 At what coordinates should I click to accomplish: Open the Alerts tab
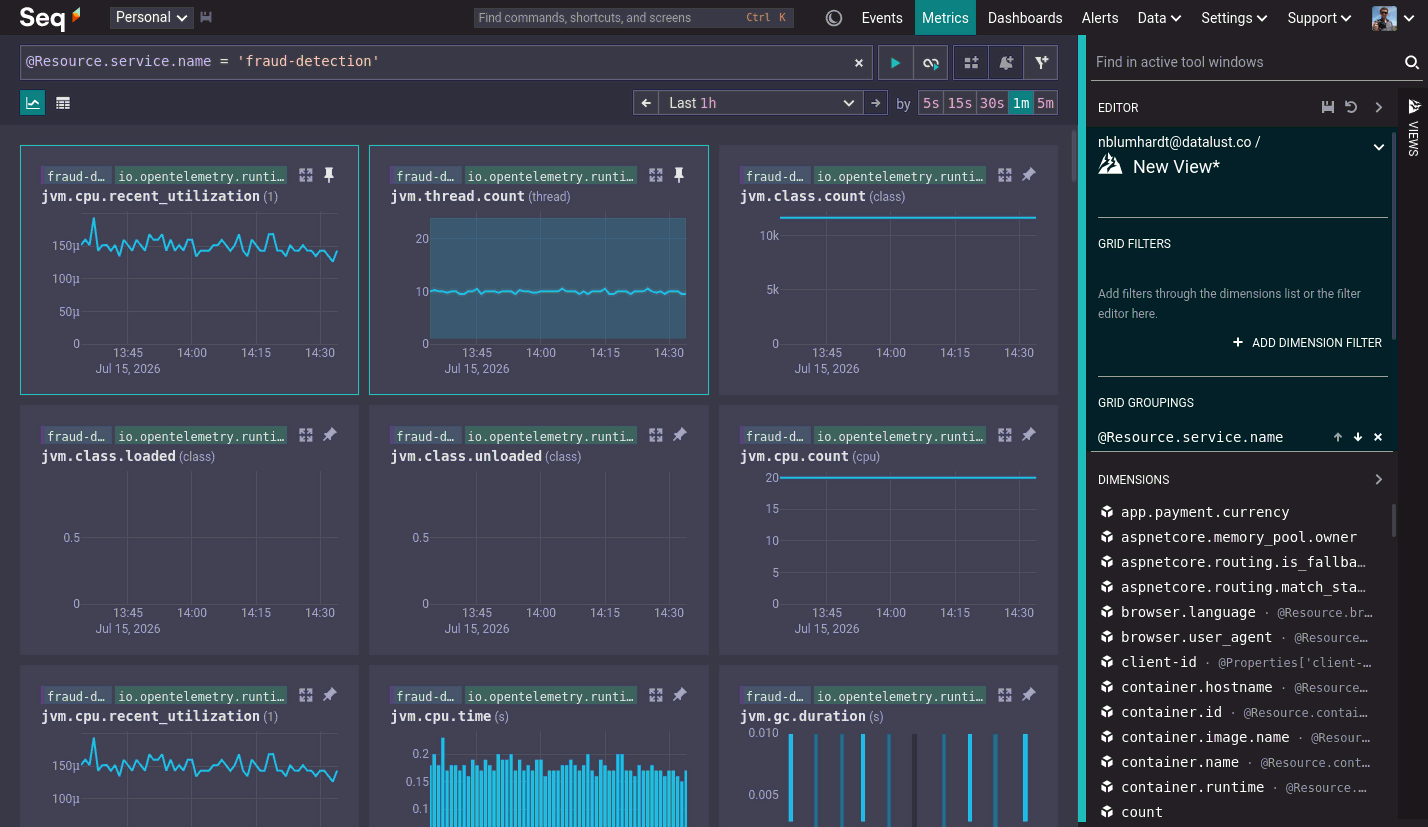point(1100,18)
